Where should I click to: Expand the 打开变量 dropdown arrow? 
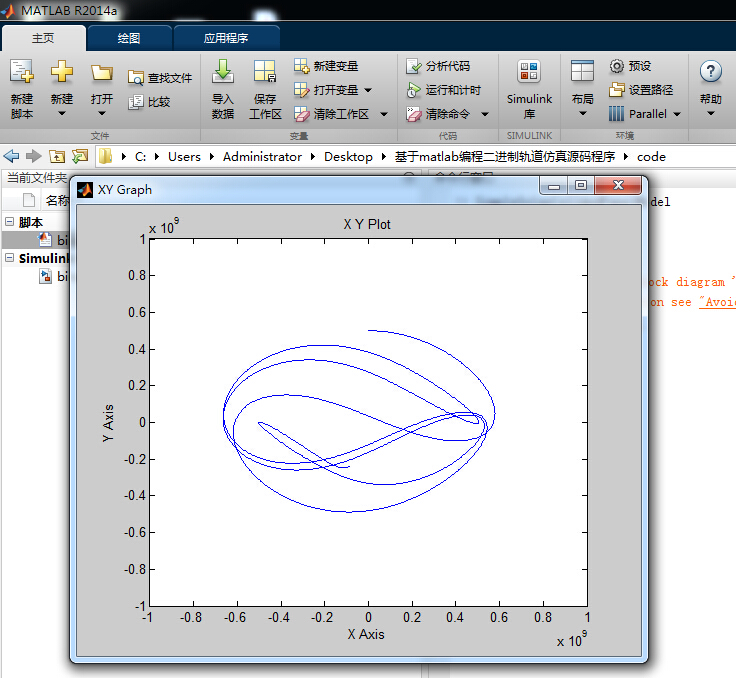pos(368,90)
